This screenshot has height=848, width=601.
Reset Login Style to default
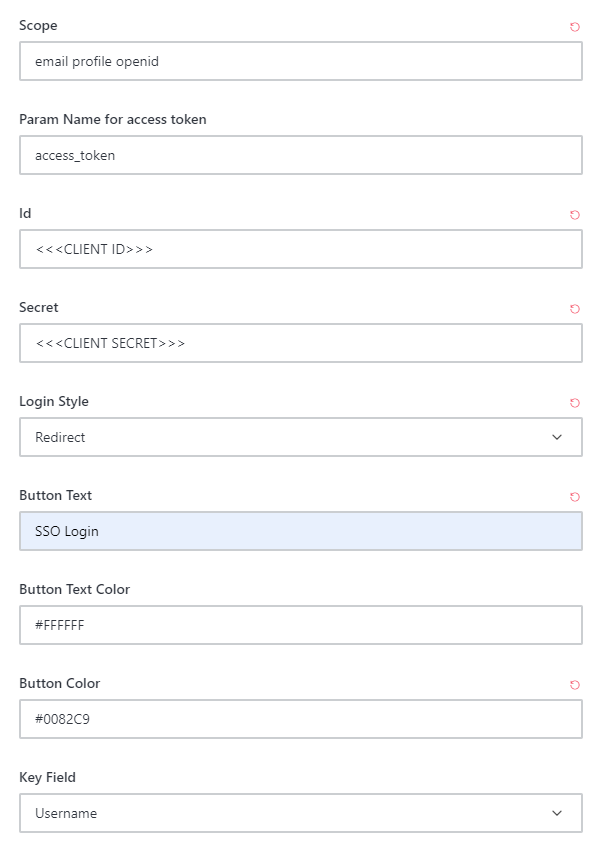coord(574,403)
